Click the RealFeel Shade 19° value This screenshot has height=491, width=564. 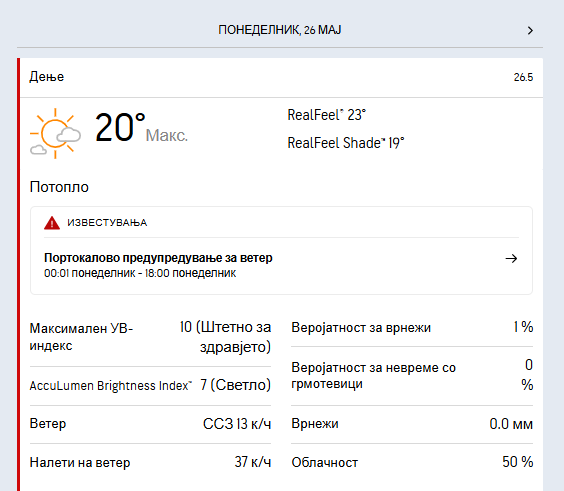[346, 143]
